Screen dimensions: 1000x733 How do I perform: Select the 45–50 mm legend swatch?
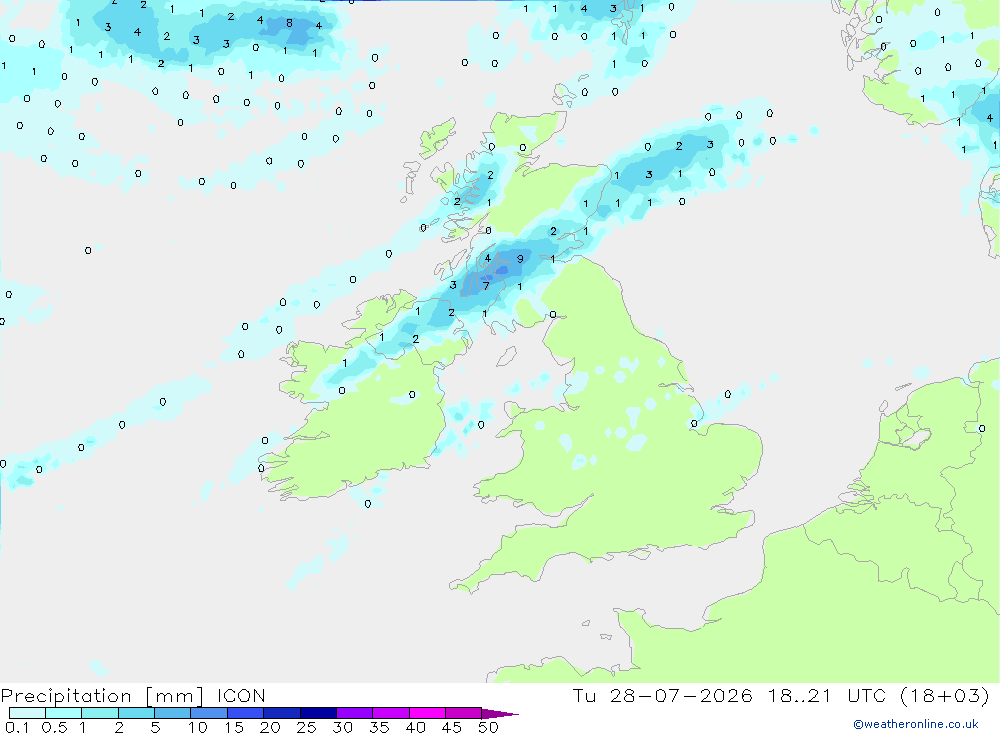point(464,713)
